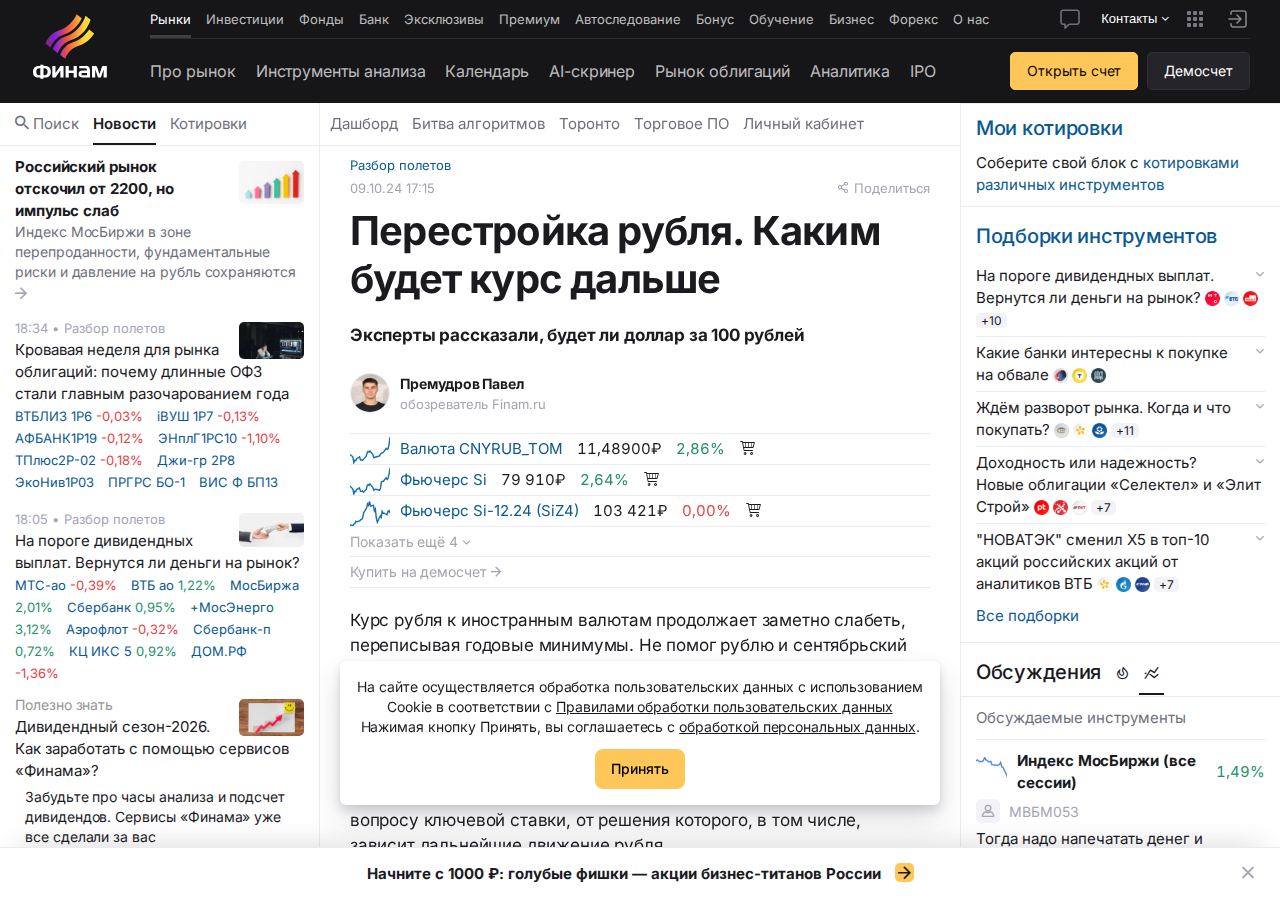Expand the НОВАТЭК сменил X5 collection

1260,539
